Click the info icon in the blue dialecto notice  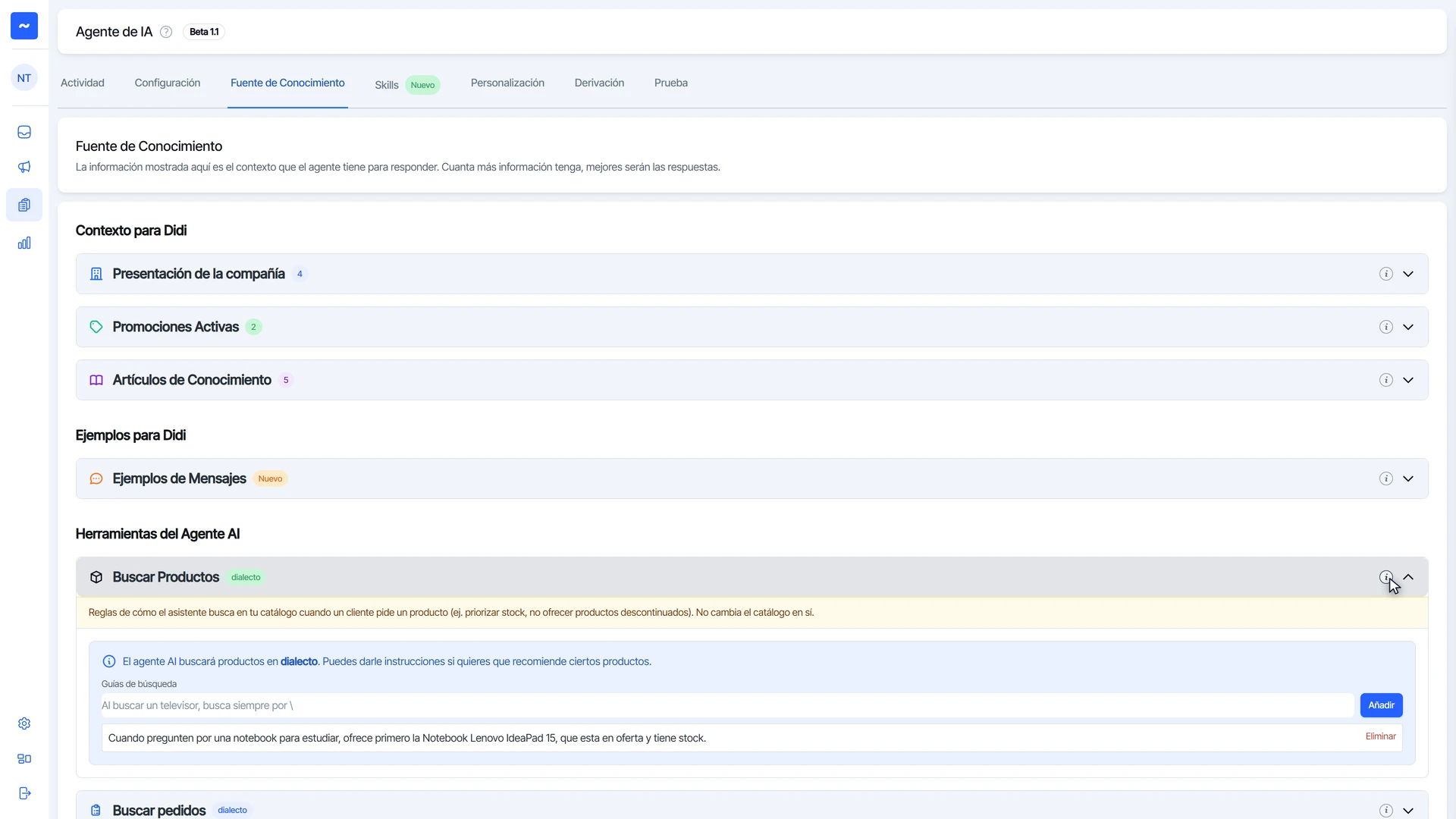coord(109,661)
